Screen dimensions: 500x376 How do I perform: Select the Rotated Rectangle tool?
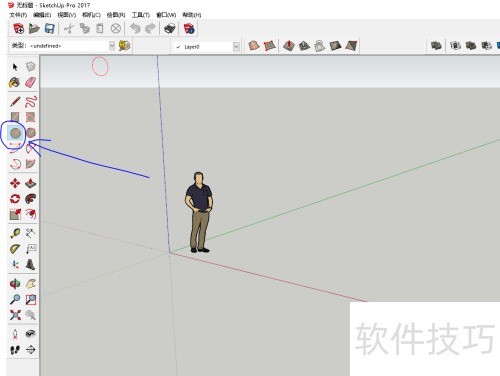coord(30,117)
